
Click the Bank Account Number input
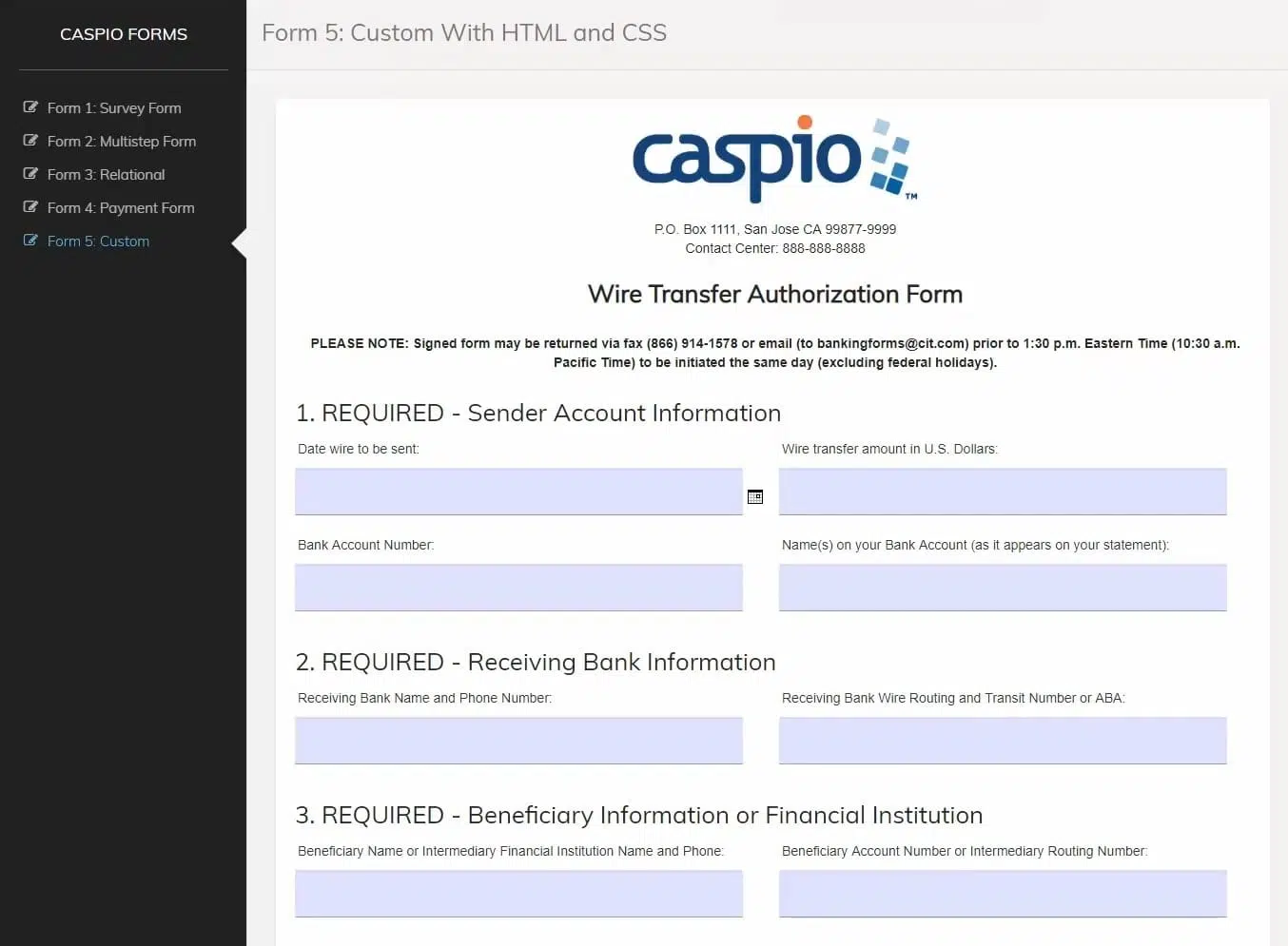point(518,588)
